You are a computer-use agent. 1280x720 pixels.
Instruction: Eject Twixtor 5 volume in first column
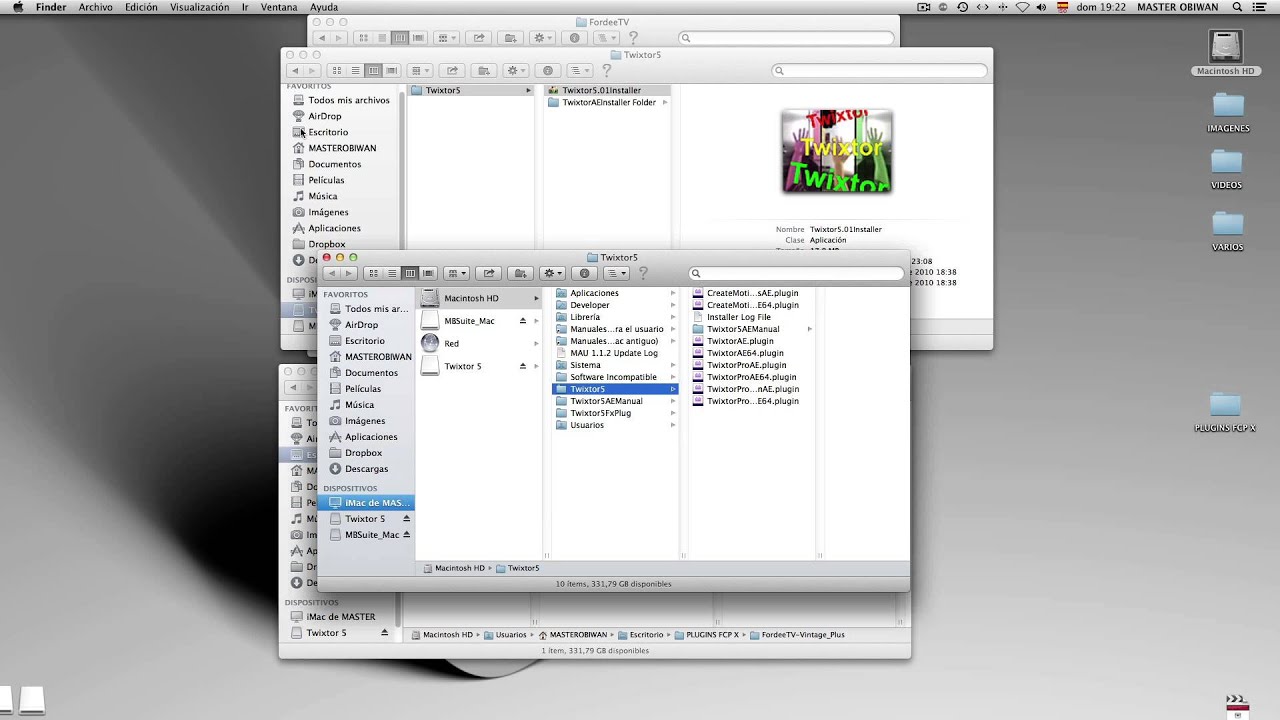coord(523,366)
